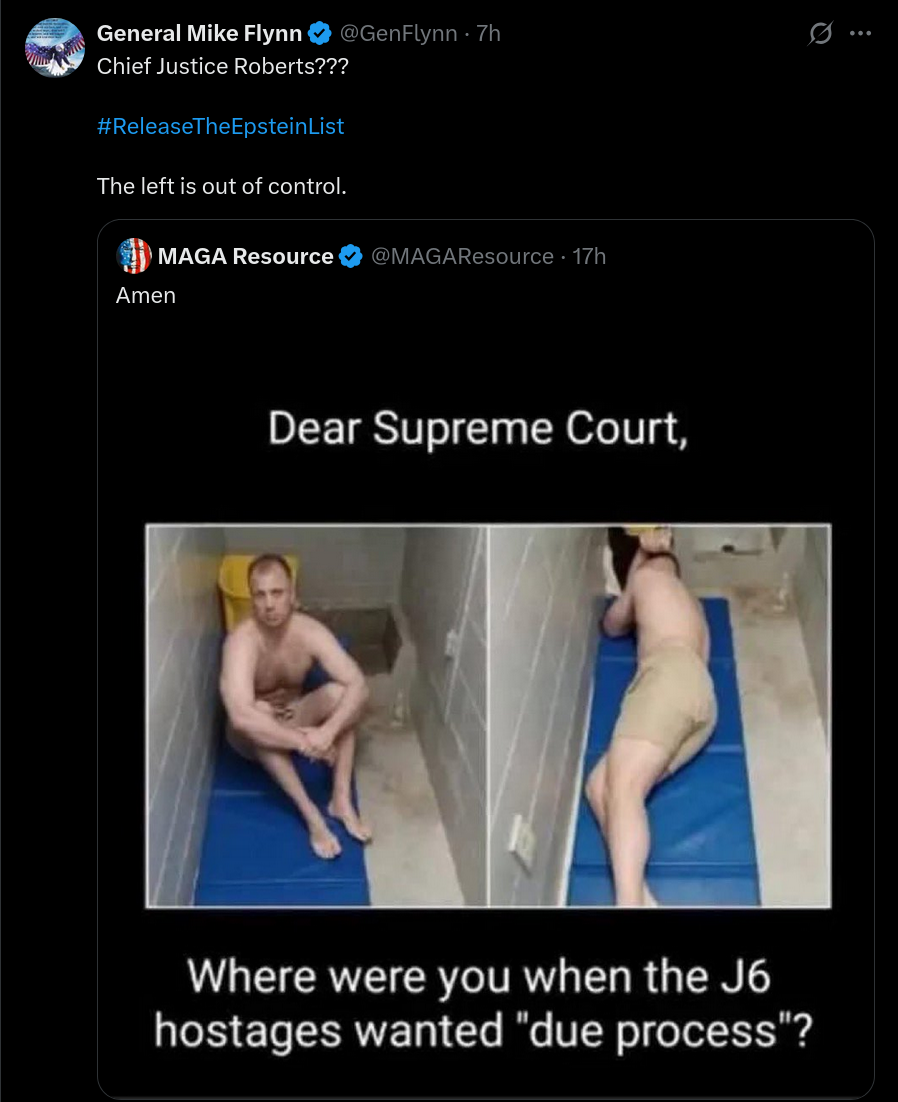Click the 17h timestamp on quoted tweet

tap(589, 257)
